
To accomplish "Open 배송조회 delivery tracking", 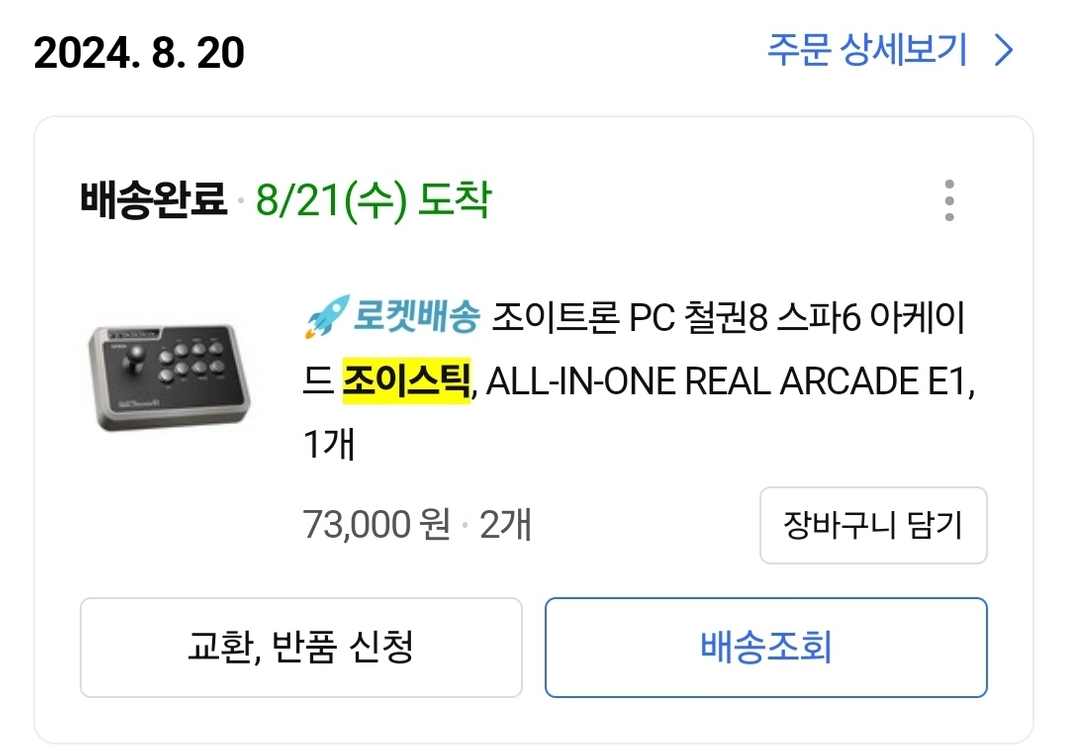I will coord(766,647).
